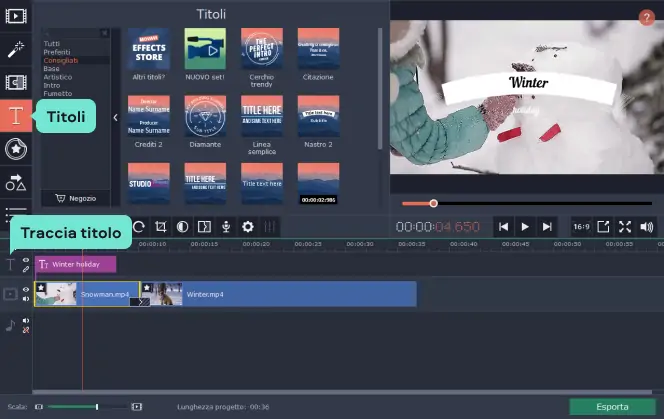Select the Preferiti category

click(57, 52)
